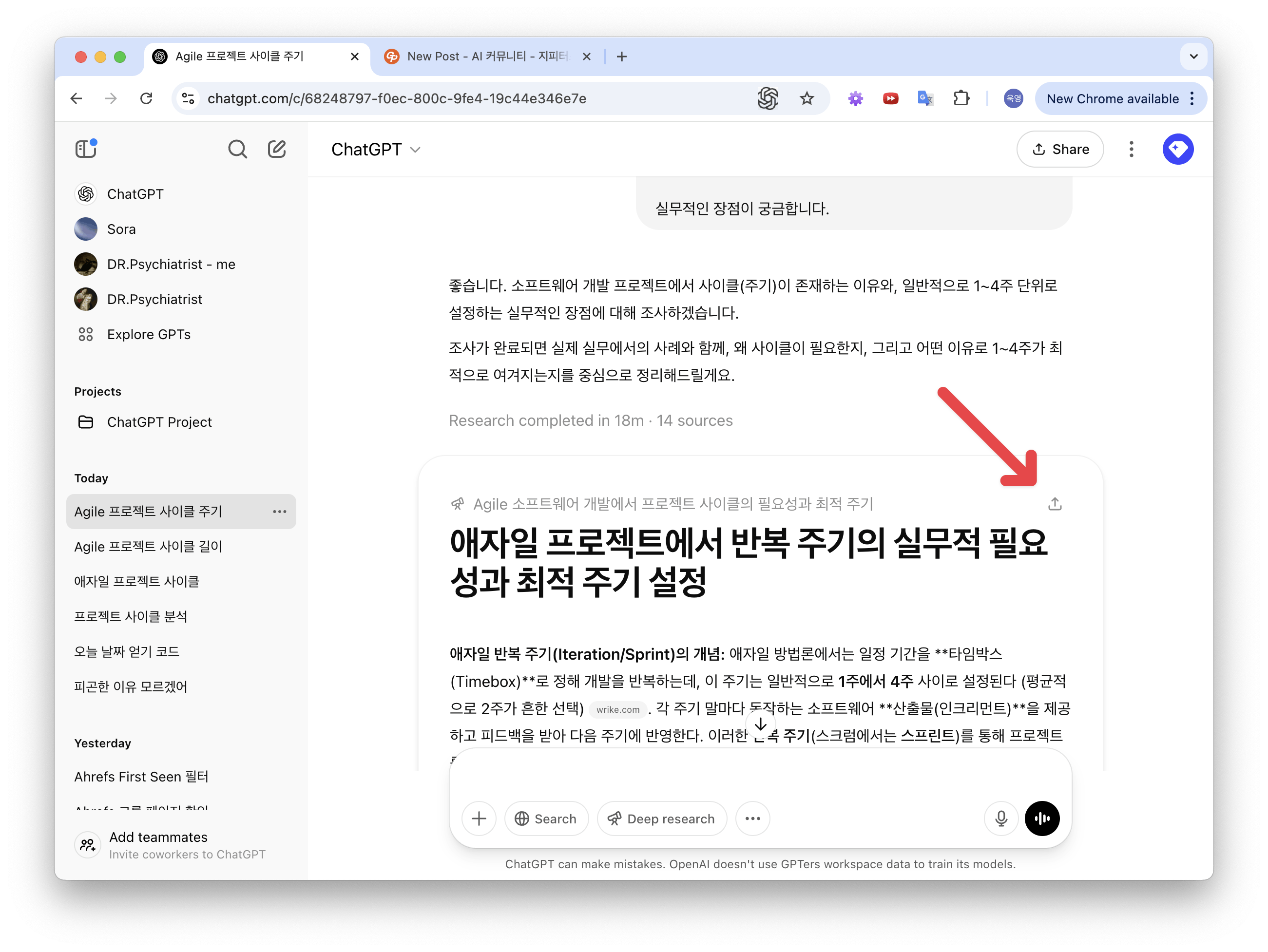Select the active Agile 프로젝트 사이클 주기 chat
This screenshot has width=1268, height=952.
pos(181,511)
